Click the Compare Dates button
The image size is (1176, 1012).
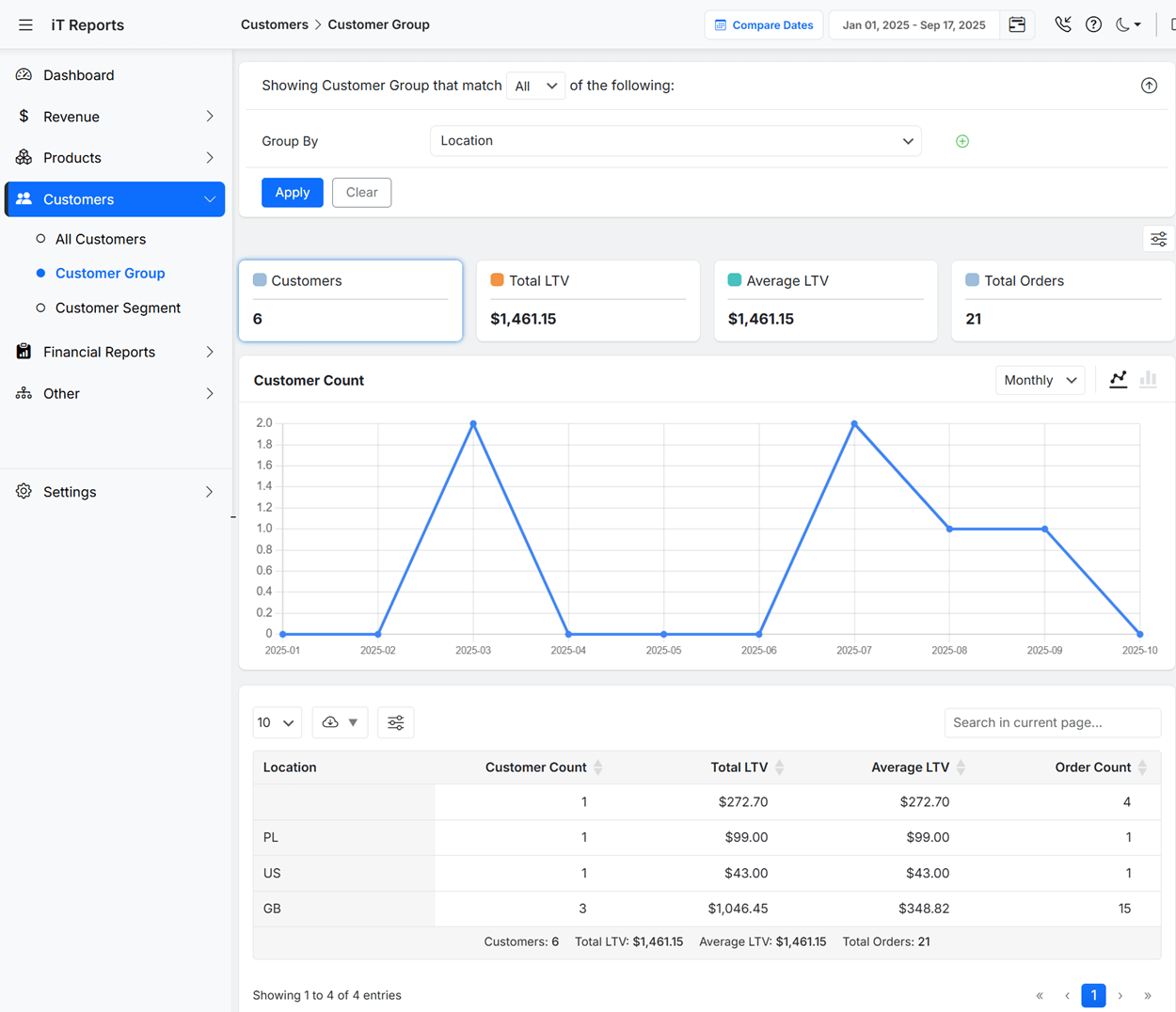pos(764,25)
